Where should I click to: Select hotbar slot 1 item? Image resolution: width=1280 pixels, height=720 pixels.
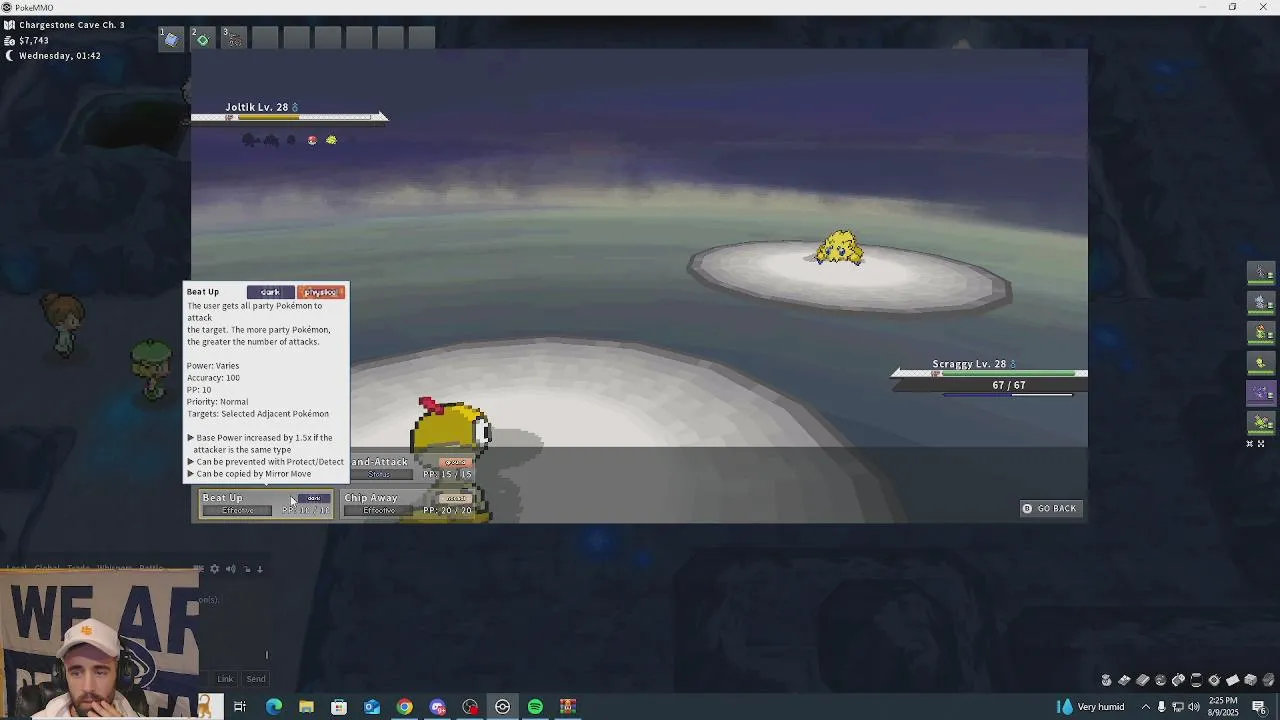pos(171,38)
